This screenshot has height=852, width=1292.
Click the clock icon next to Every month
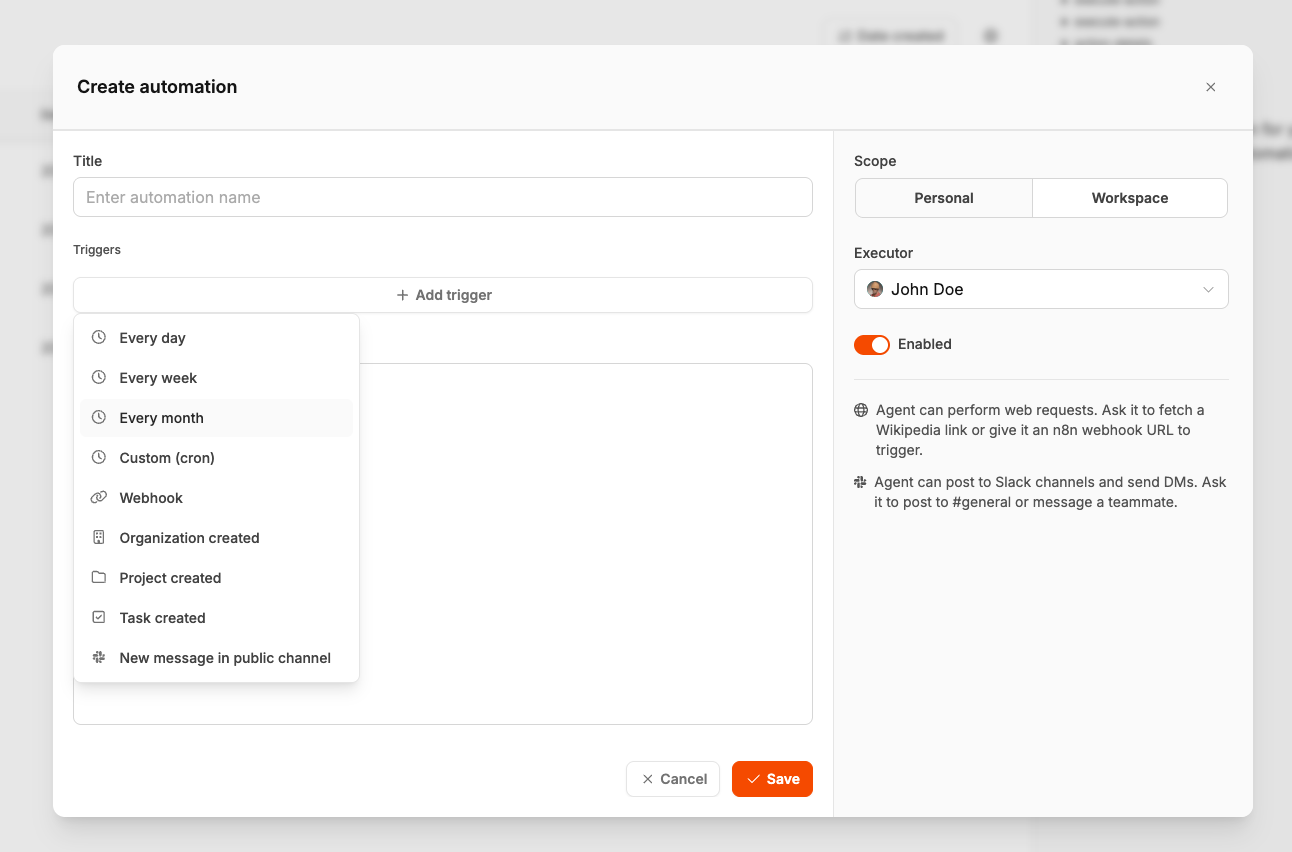(x=99, y=418)
